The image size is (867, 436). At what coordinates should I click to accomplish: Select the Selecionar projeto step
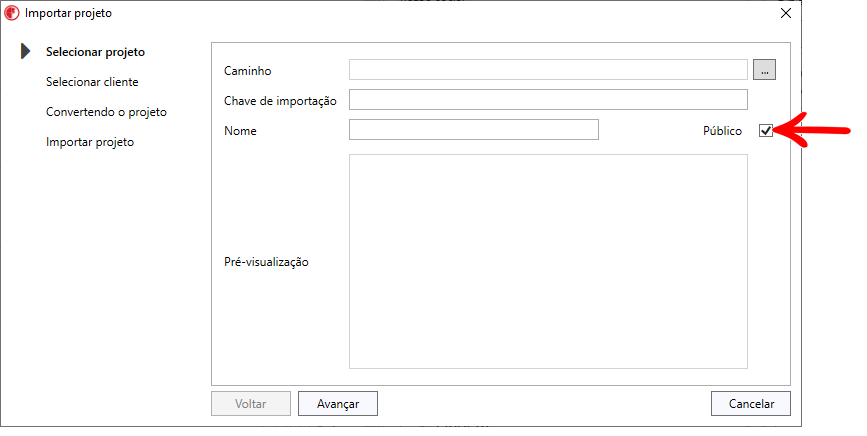coord(95,52)
